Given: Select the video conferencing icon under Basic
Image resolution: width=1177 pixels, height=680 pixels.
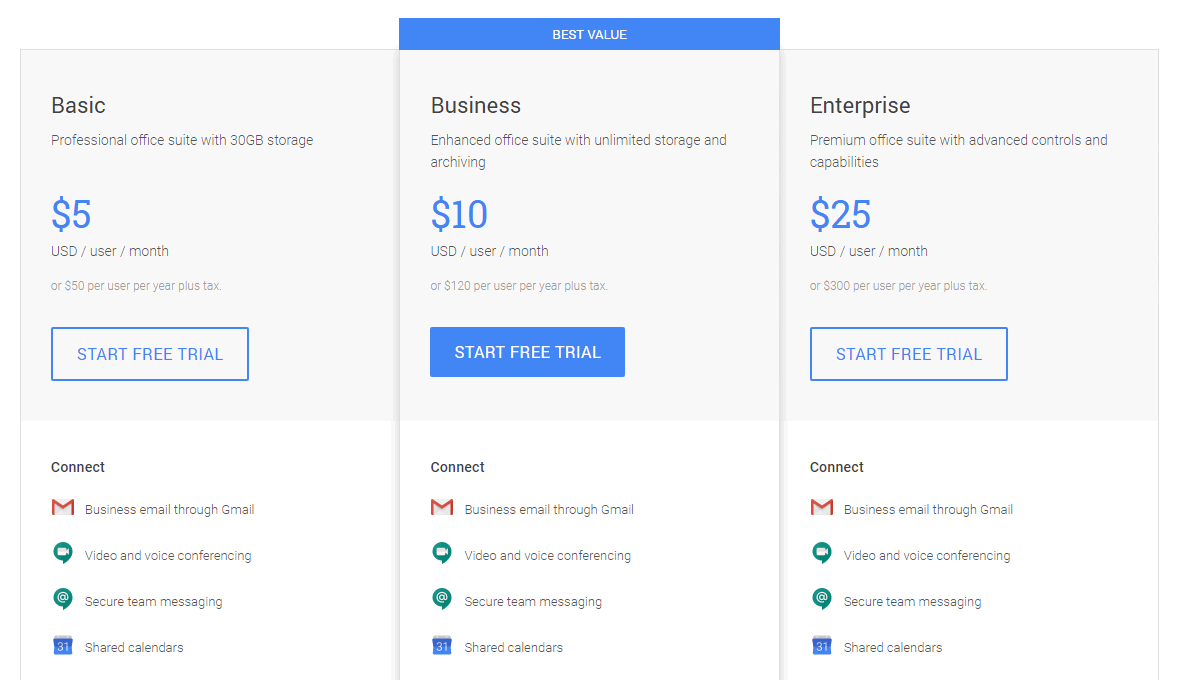Looking at the screenshot, I should click(x=63, y=554).
